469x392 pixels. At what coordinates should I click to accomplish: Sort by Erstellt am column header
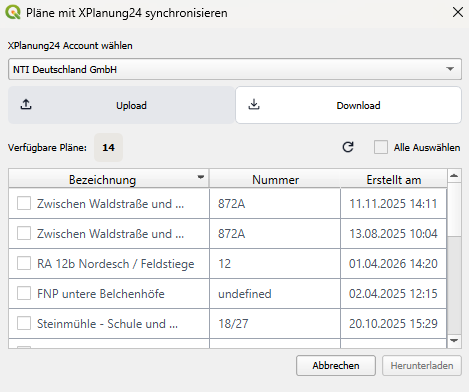point(394,179)
